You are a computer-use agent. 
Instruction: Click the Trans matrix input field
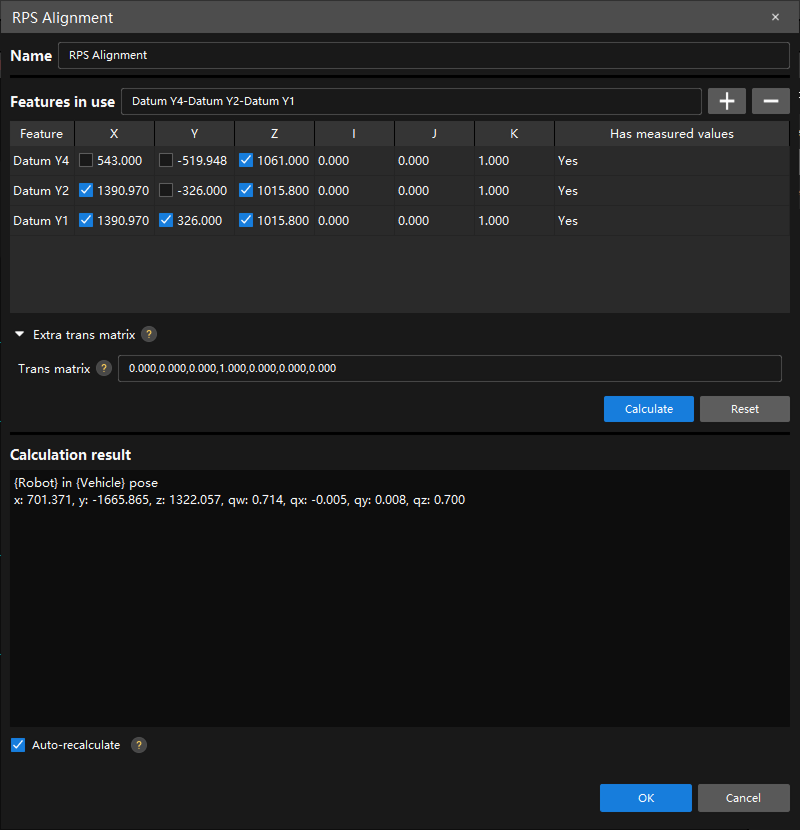coord(450,368)
